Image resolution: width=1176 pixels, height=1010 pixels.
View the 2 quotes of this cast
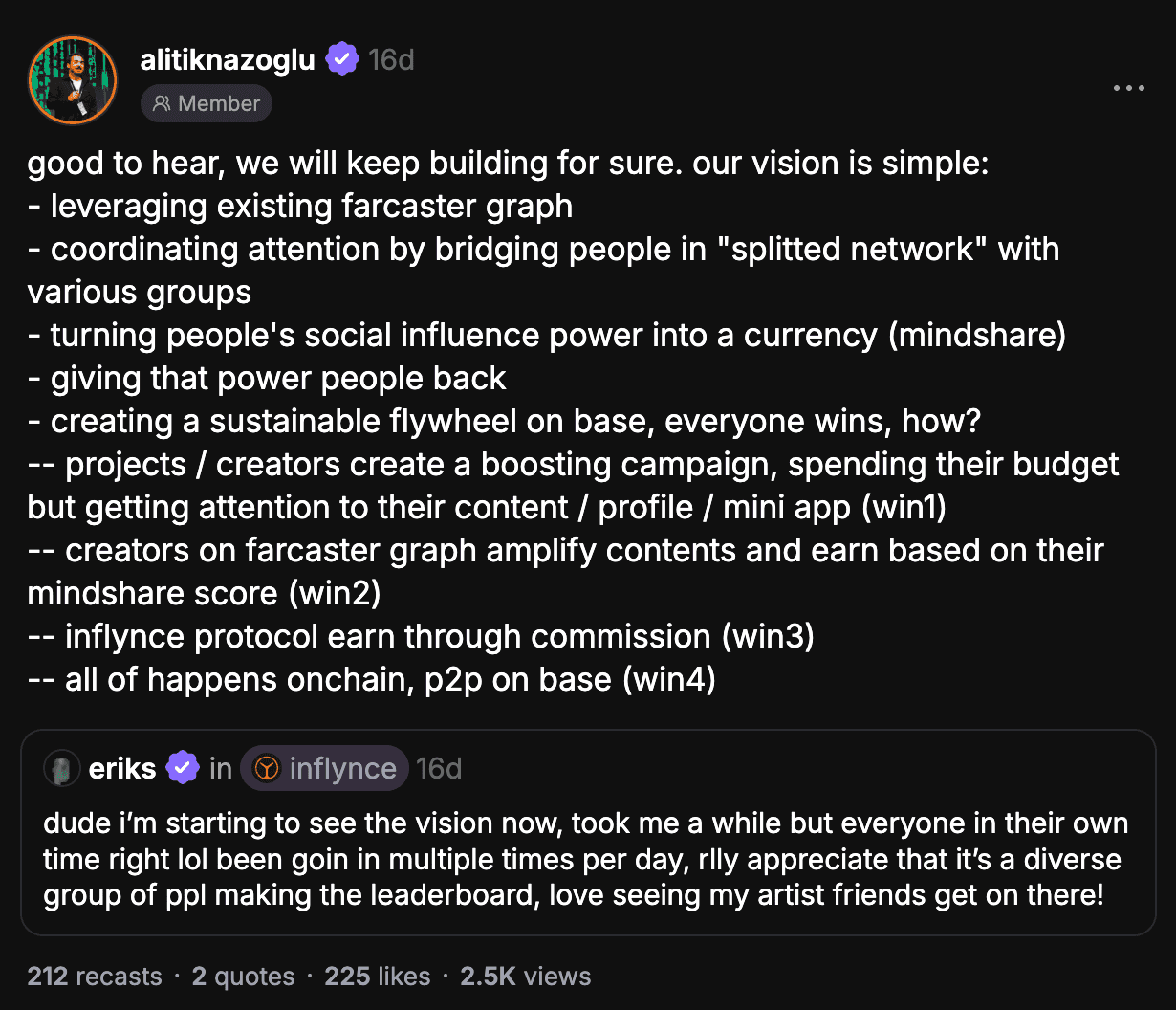click(x=243, y=977)
